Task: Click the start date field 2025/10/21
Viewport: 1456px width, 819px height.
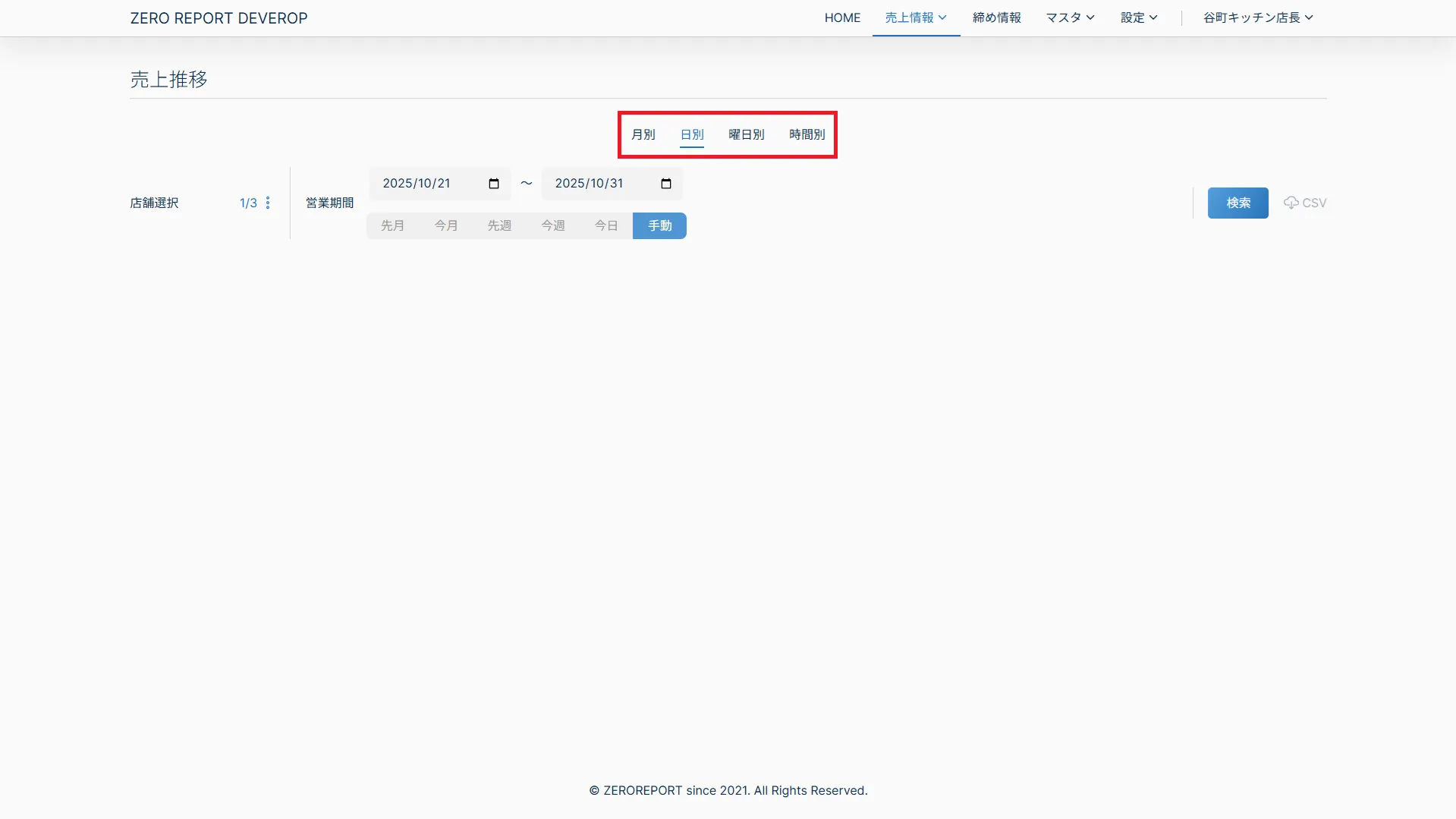Action: [x=425, y=184]
